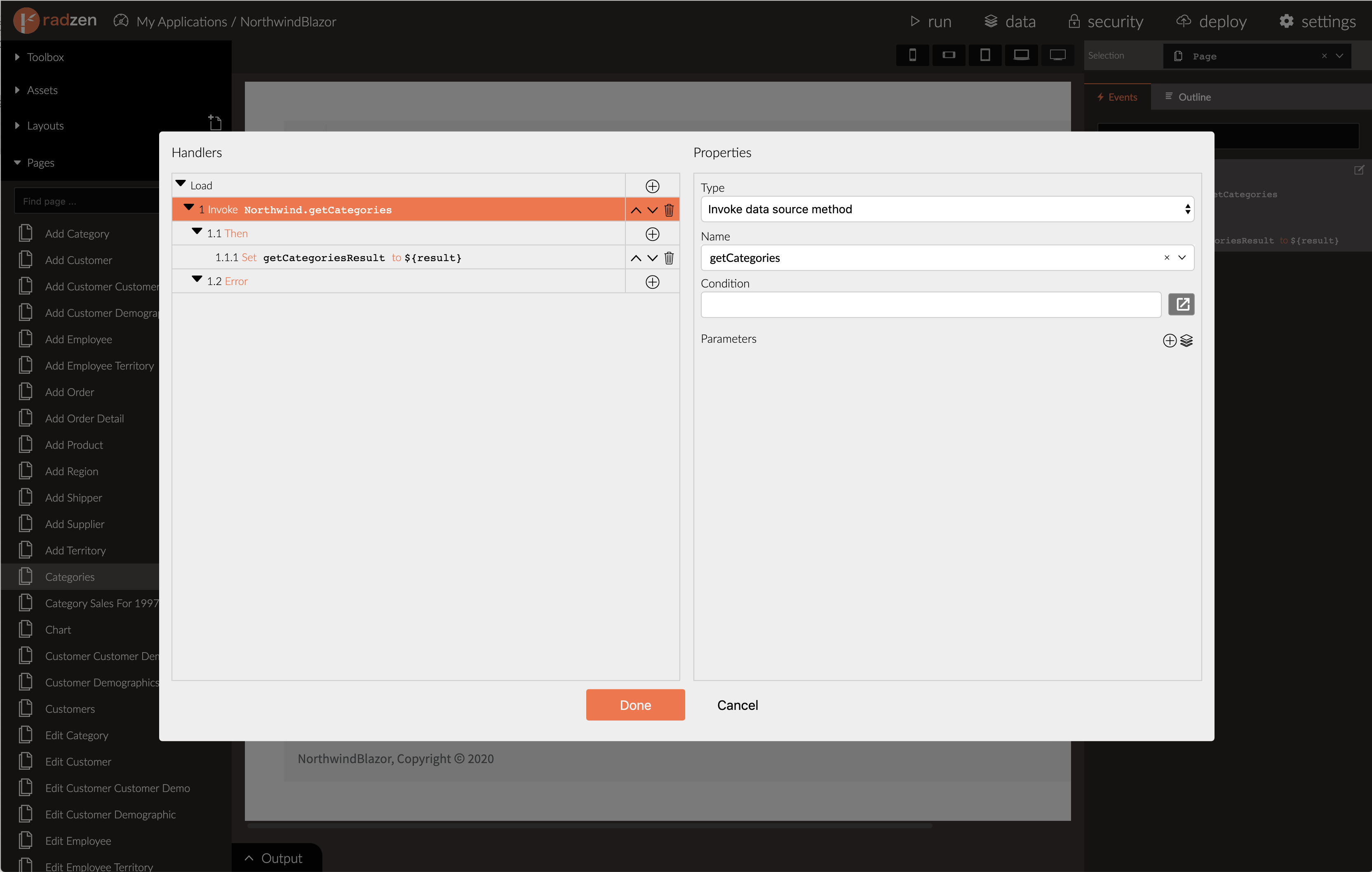Move the Invoke getCategories handler down

pos(652,210)
